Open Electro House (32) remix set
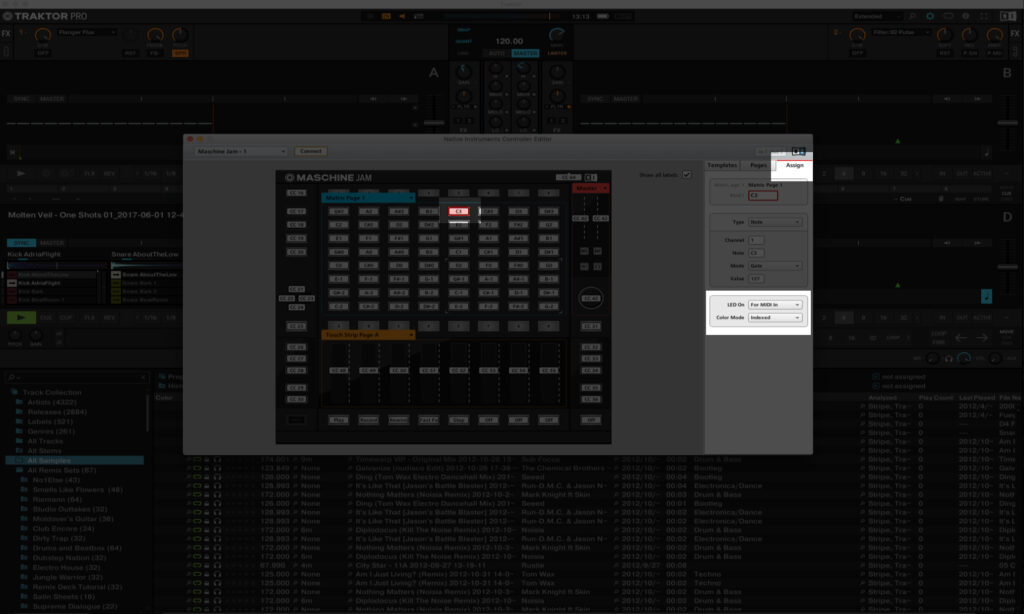The image size is (1024, 614). coord(67,568)
